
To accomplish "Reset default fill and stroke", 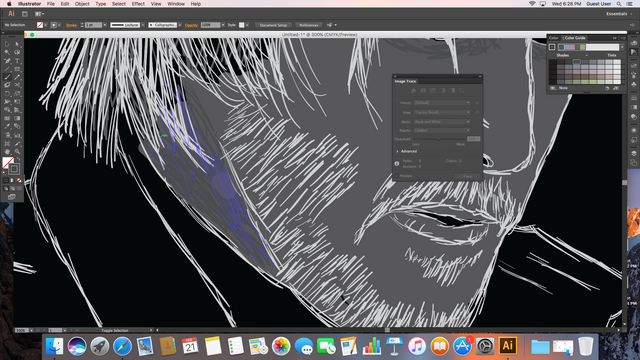I will point(5,173).
